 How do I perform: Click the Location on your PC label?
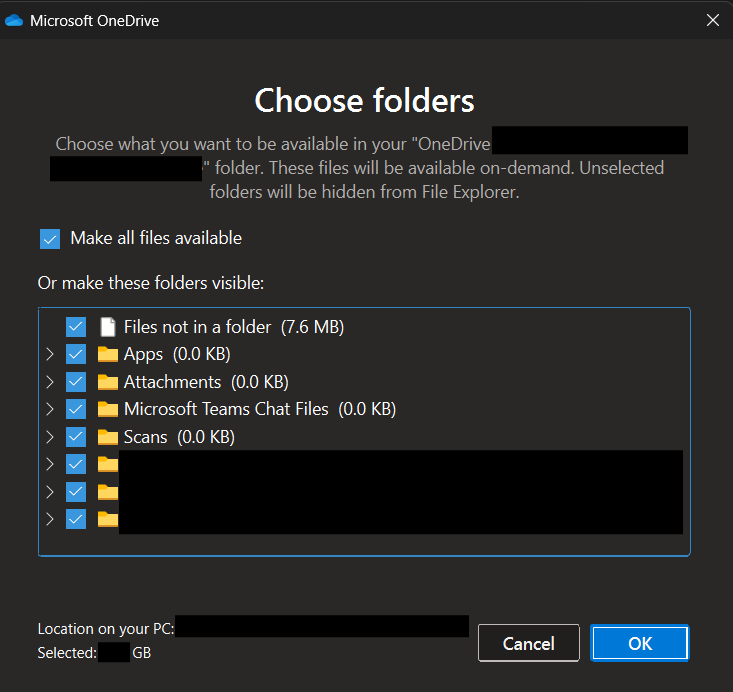click(106, 629)
